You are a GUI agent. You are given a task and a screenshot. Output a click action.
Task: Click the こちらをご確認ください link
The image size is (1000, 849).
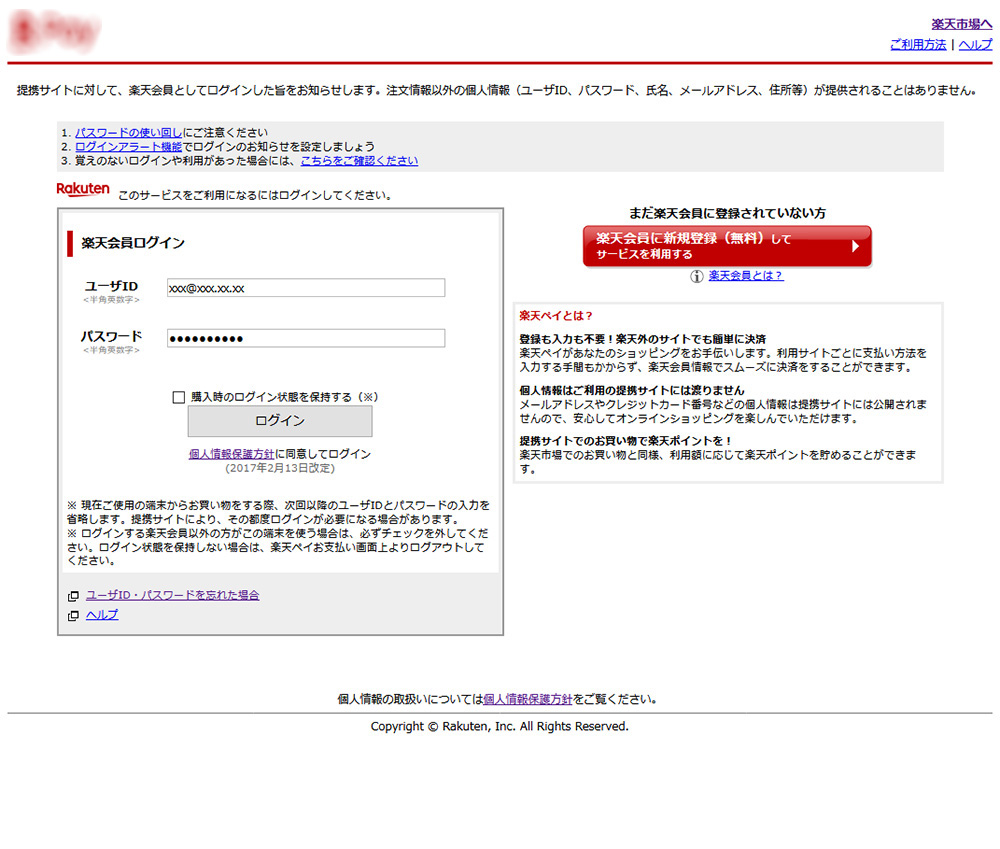click(359, 161)
